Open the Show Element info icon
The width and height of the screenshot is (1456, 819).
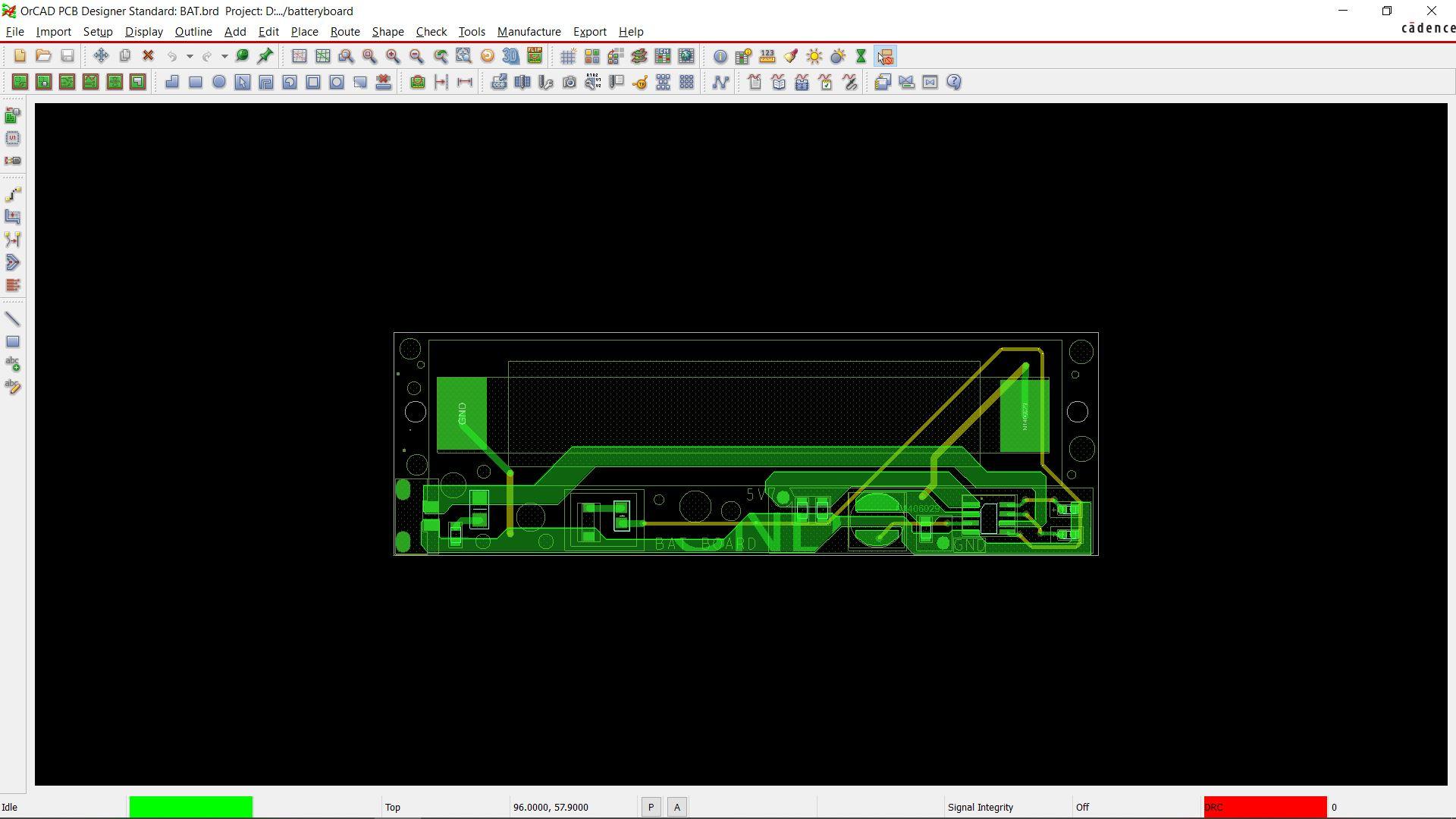720,56
